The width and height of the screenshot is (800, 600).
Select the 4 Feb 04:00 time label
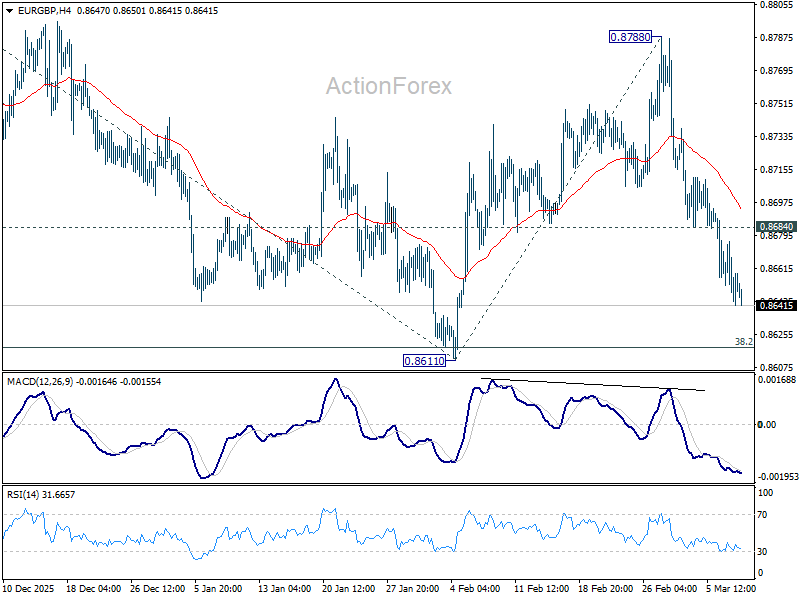point(475,588)
